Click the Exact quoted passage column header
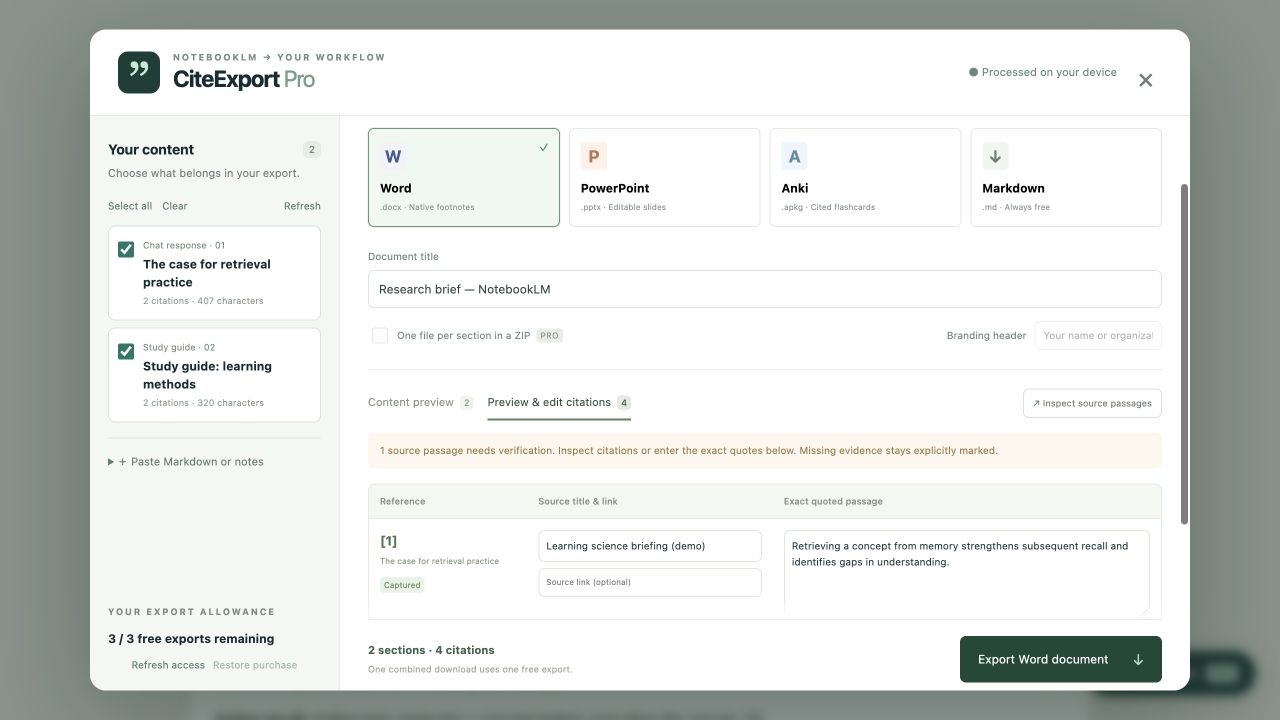The width and height of the screenshot is (1280, 720). coord(833,501)
